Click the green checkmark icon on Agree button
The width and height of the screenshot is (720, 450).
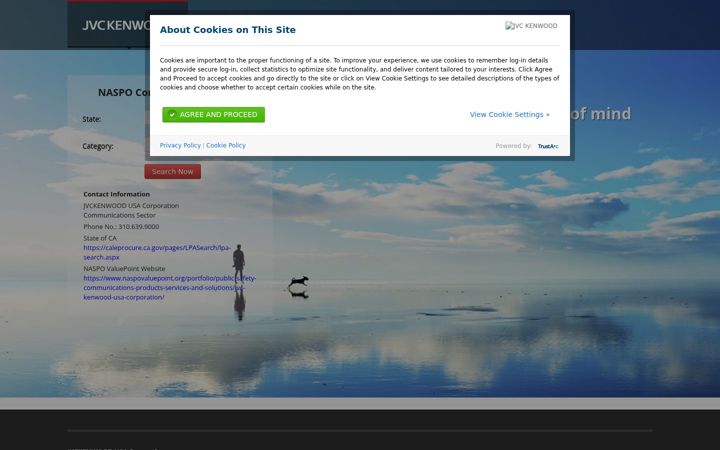pyautogui.click(x=172, y=115)
